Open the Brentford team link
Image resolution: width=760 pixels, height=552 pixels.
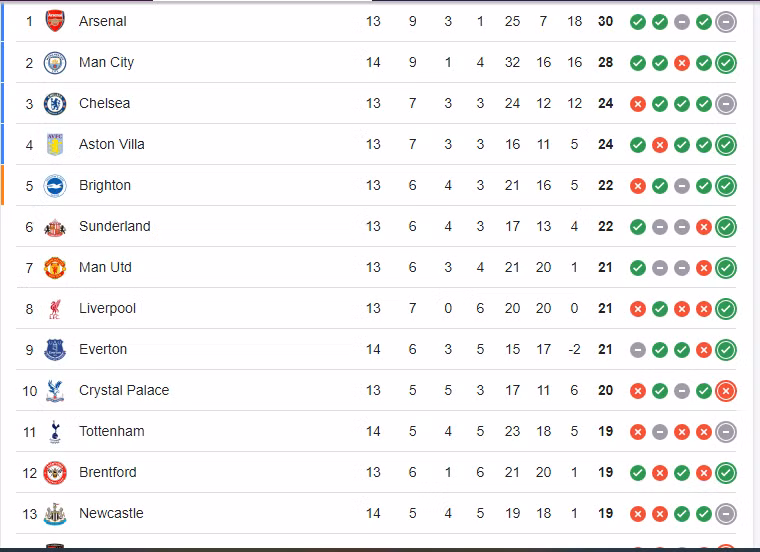[108, 472]
